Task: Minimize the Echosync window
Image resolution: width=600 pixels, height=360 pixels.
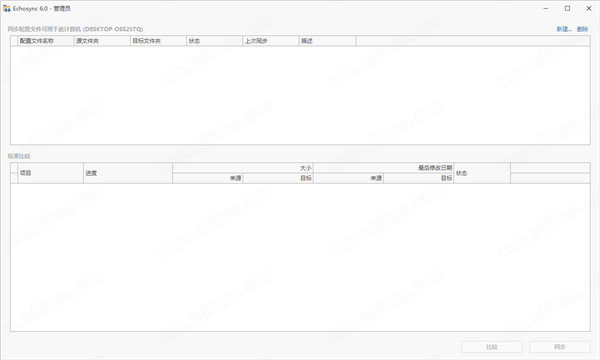Action: (x=546, y=8)
